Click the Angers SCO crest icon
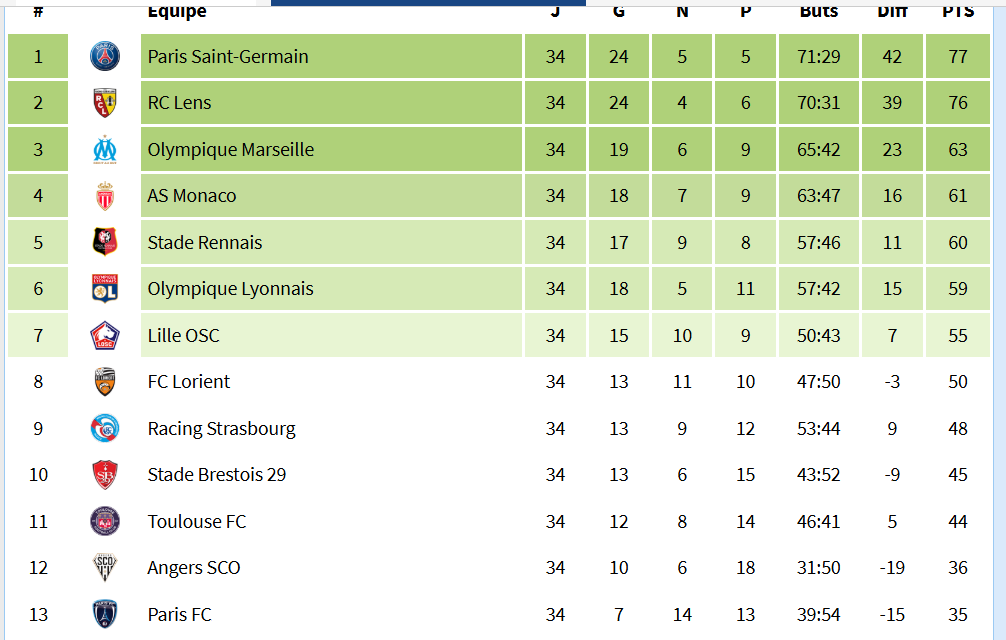The width and height of the screenshot is (1006, 640). coord(104,568)
